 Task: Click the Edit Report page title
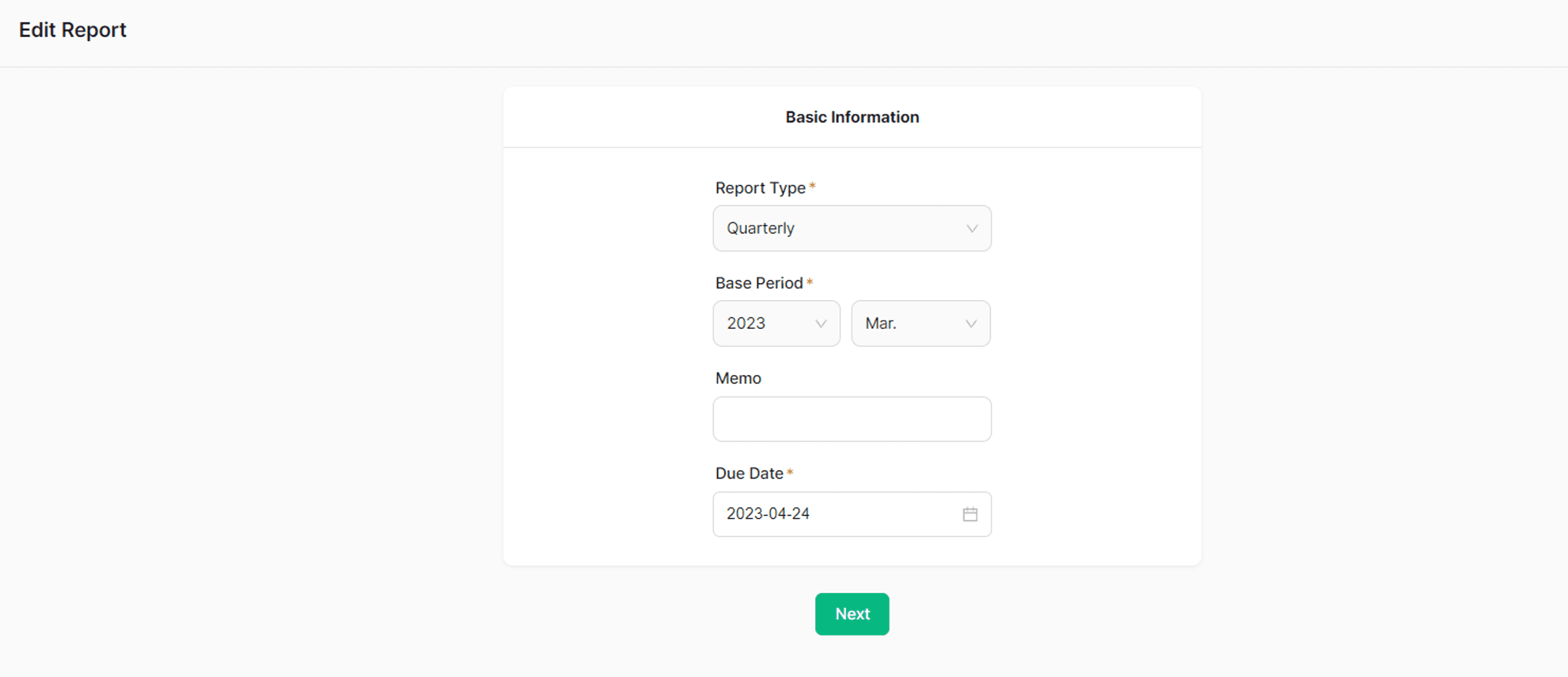pos(72,30)
